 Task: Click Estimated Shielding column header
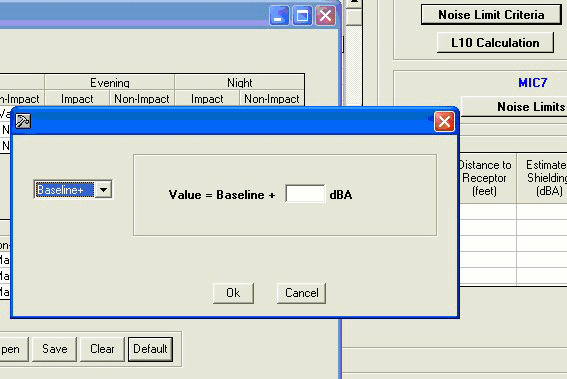click(x=542, y=178)
